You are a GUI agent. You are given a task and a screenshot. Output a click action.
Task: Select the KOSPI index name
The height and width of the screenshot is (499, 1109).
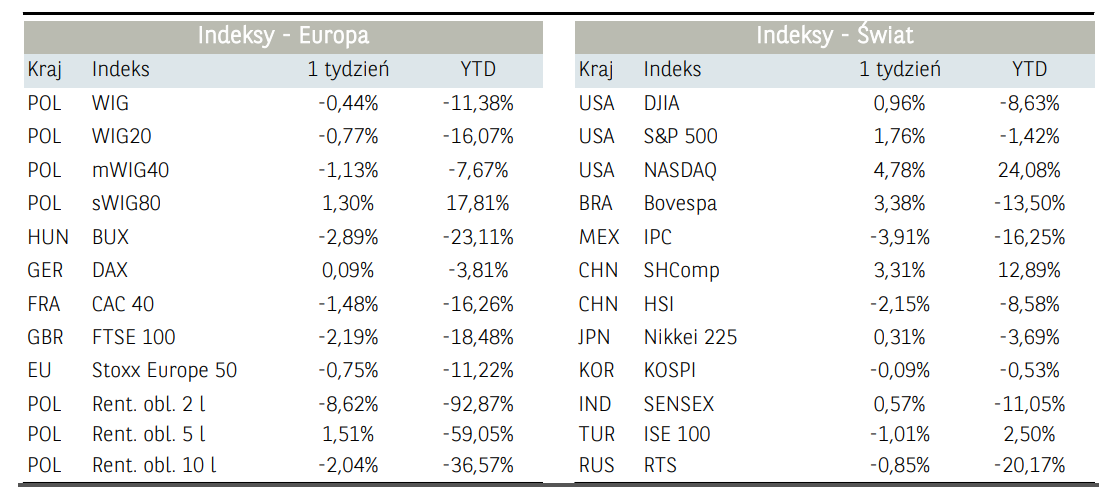click(670, 370)
